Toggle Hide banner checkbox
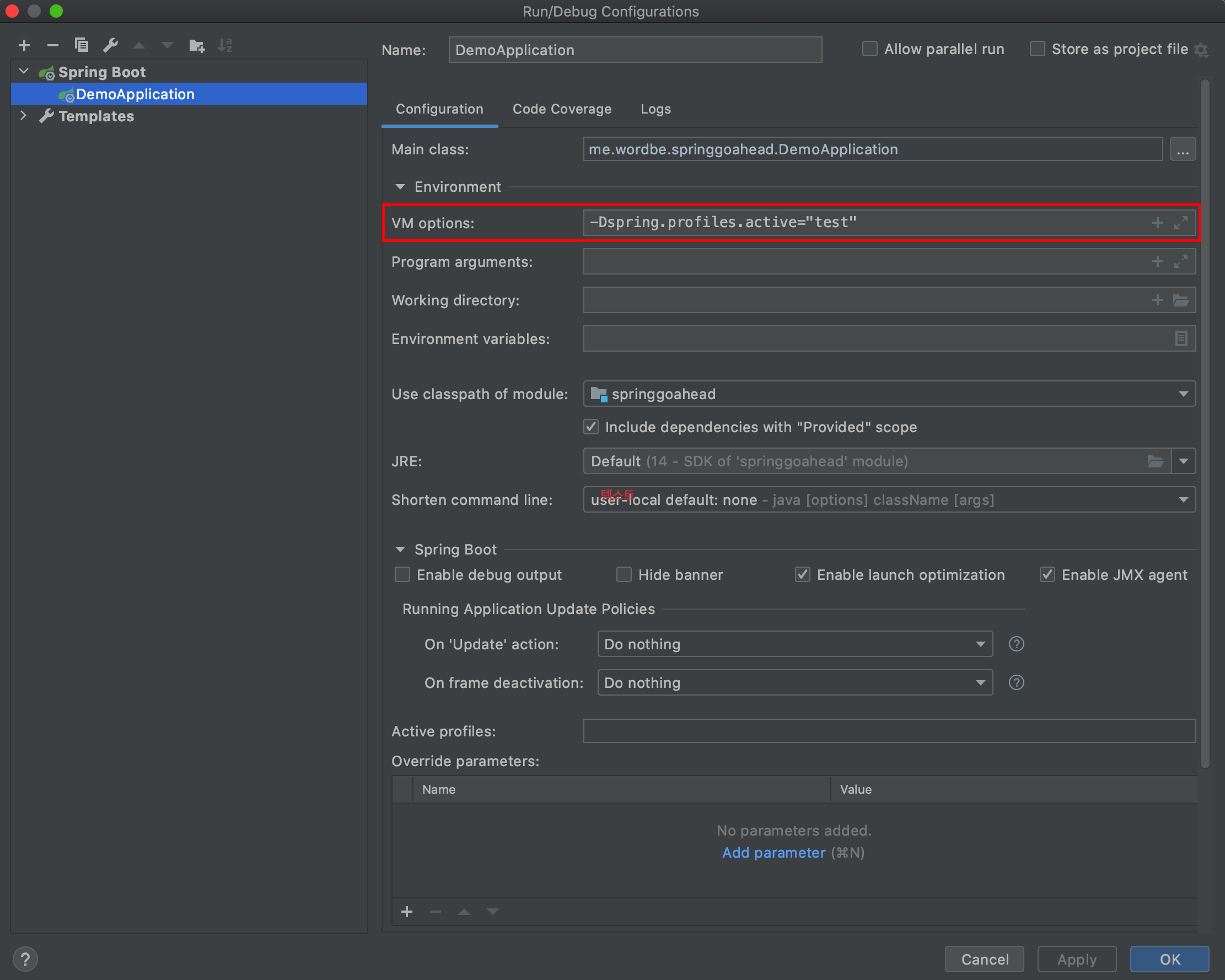Screen dimensions: 1225x980 (x=624, y=574)
